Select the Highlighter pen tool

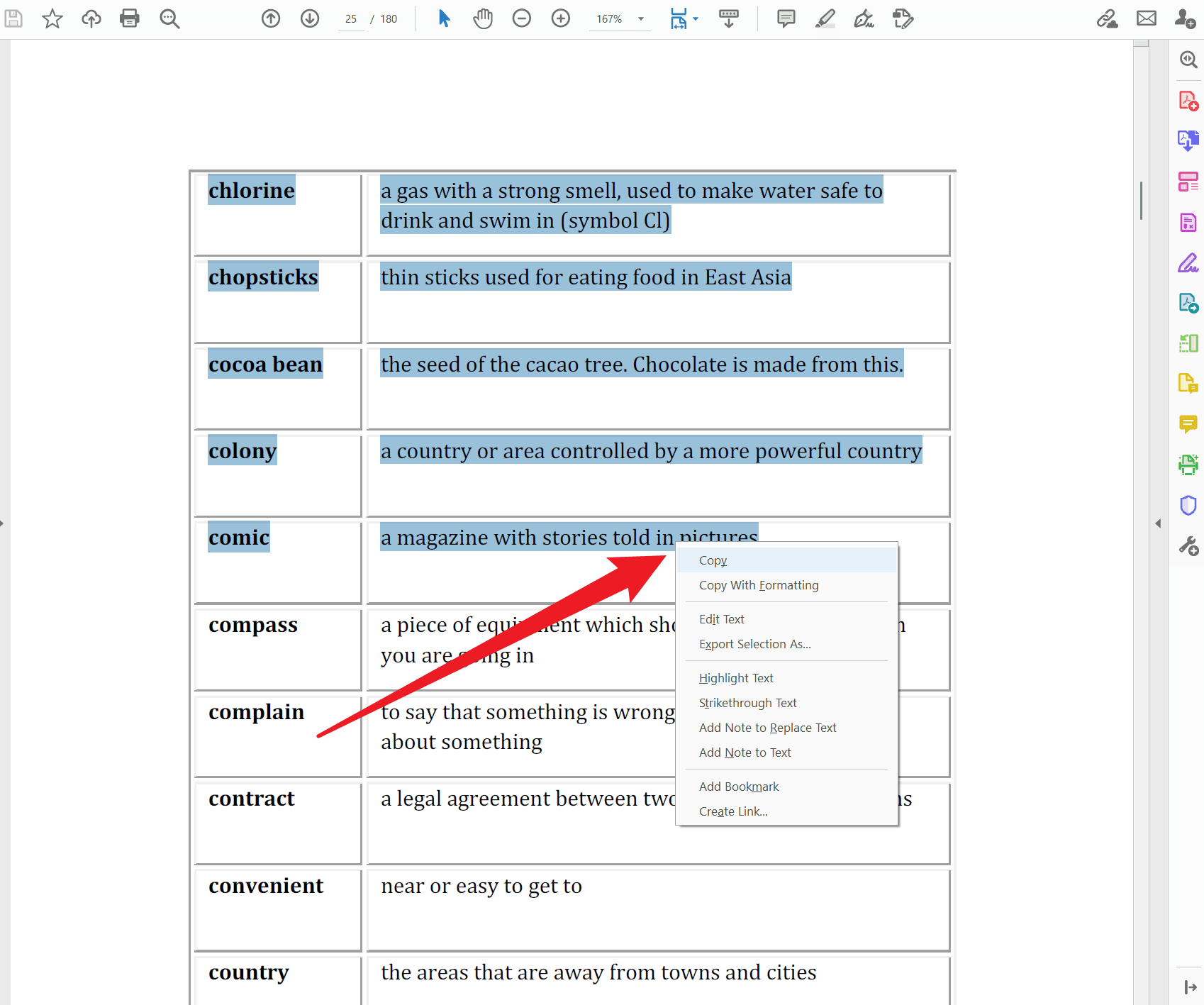(825, 18)
